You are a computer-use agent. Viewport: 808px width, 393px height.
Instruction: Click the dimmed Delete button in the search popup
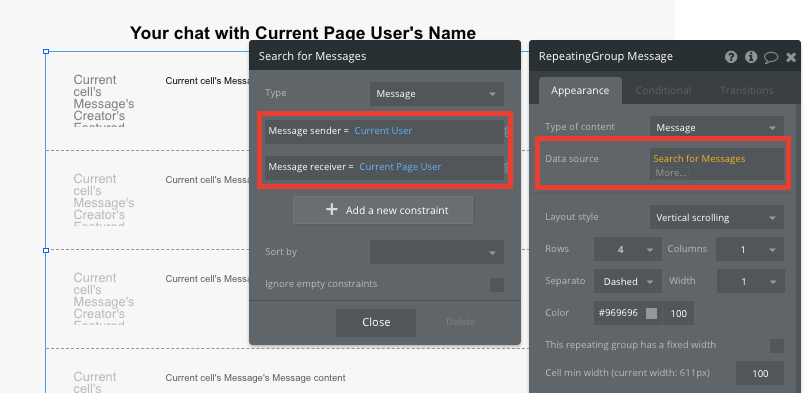point(460,322)
